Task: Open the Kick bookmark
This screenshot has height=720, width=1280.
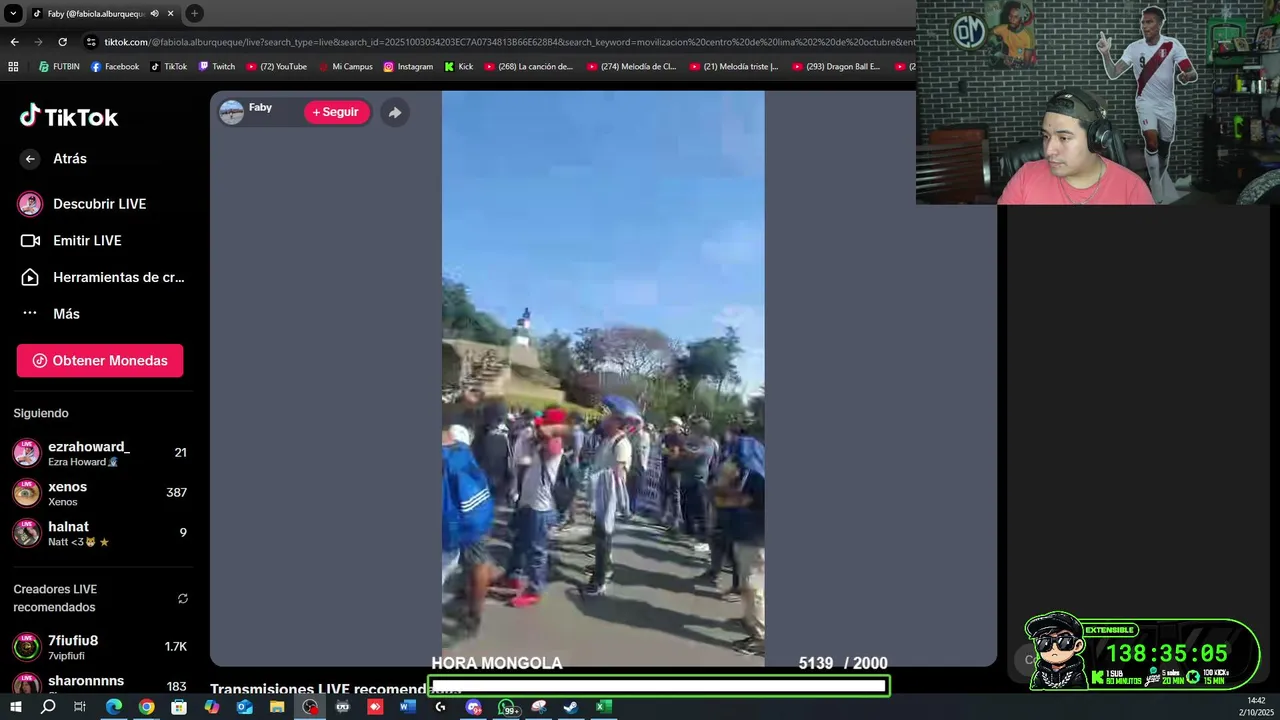Action: pyautogui.click(x=459, y=67)
